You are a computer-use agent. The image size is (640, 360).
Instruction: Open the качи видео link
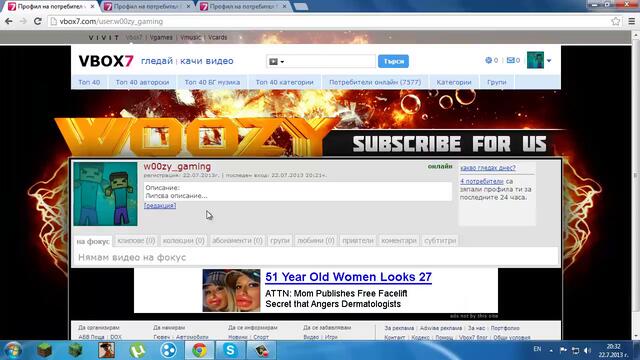[207, 61]
